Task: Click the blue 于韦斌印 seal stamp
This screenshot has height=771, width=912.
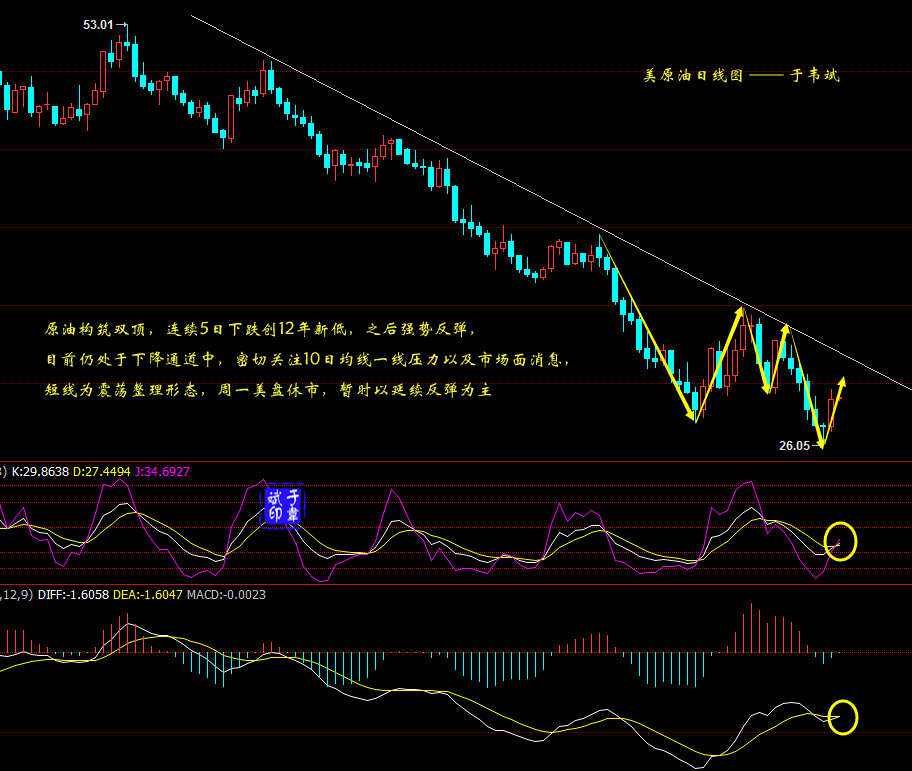Action: [283, 505]
